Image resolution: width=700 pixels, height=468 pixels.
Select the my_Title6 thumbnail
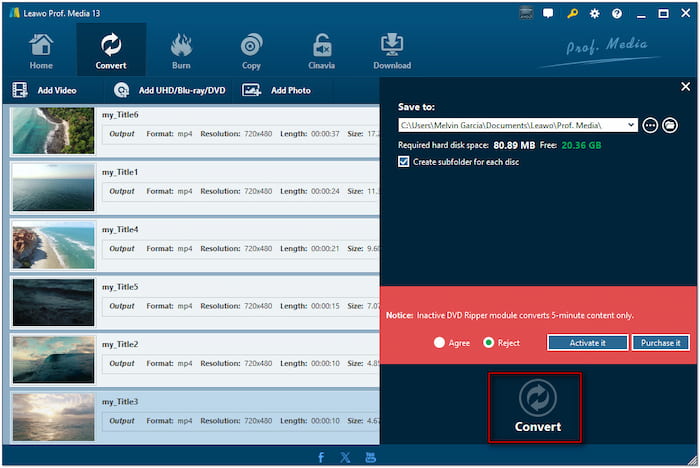click(x=53, y=130)
